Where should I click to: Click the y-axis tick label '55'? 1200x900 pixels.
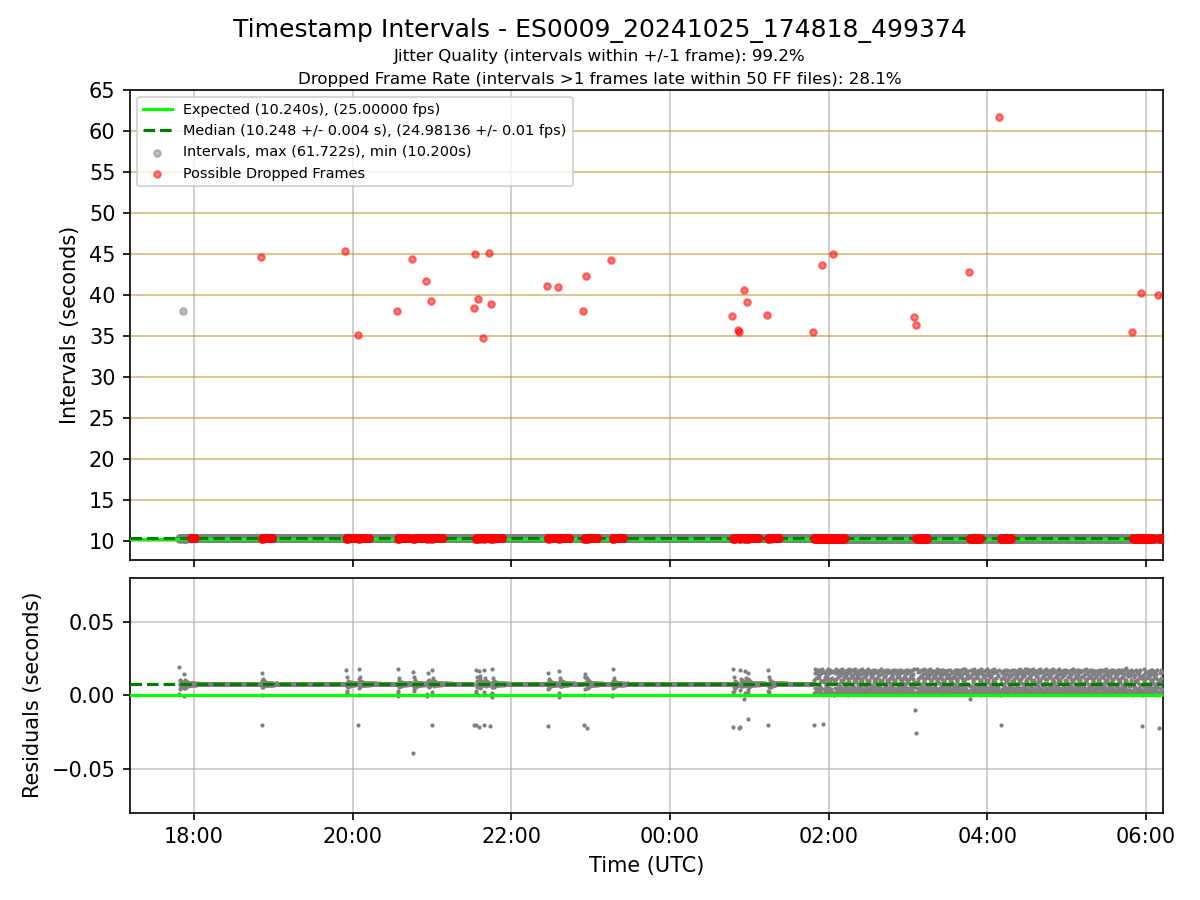coord(103,172)
